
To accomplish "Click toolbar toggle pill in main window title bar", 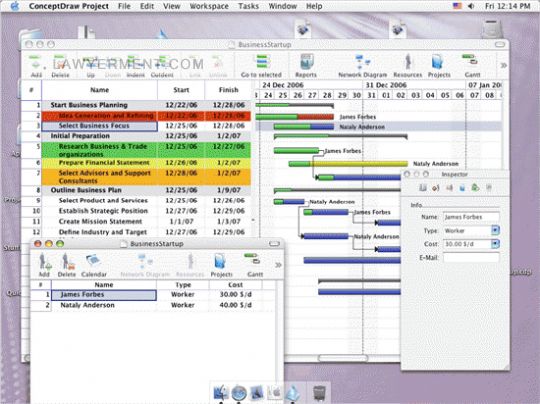I will pyautogui.click(x=500, y=44).
